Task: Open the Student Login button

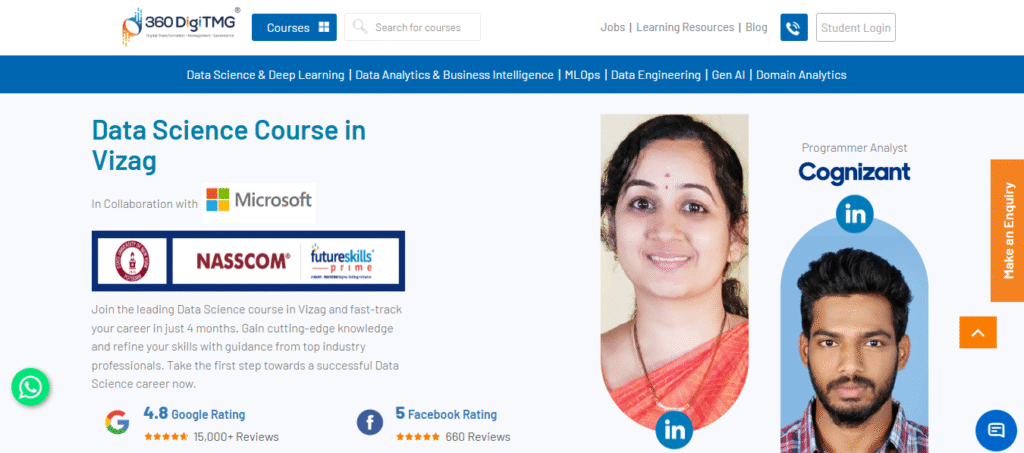Action: (x=856, y=27)
